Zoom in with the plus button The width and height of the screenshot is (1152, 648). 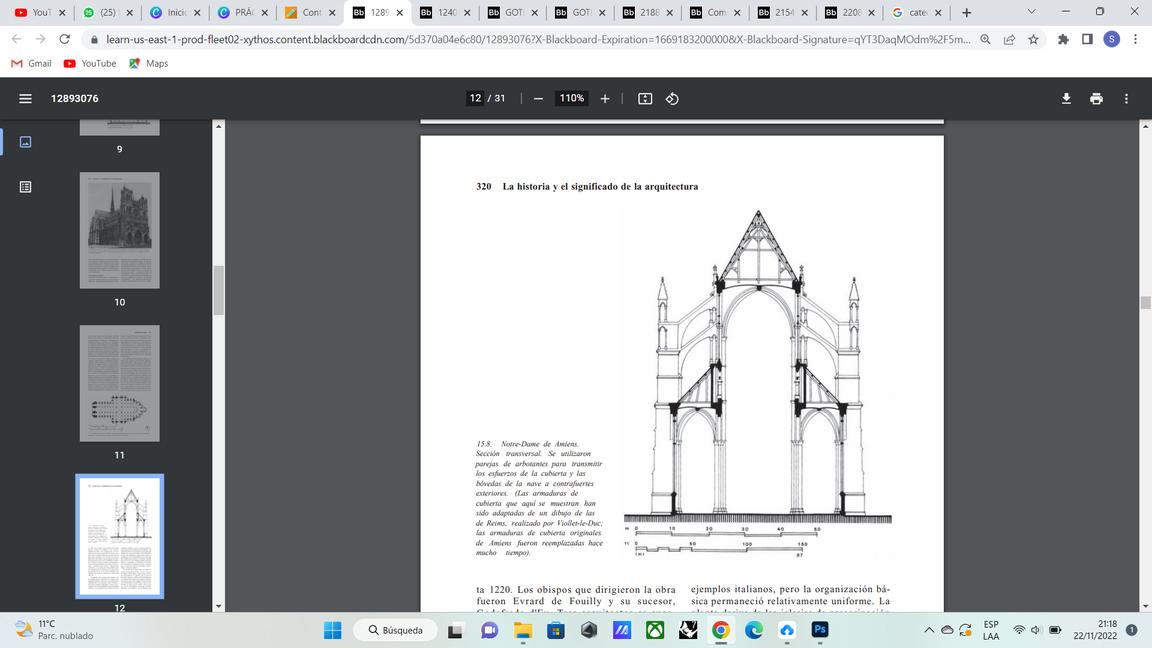[605, 98]
